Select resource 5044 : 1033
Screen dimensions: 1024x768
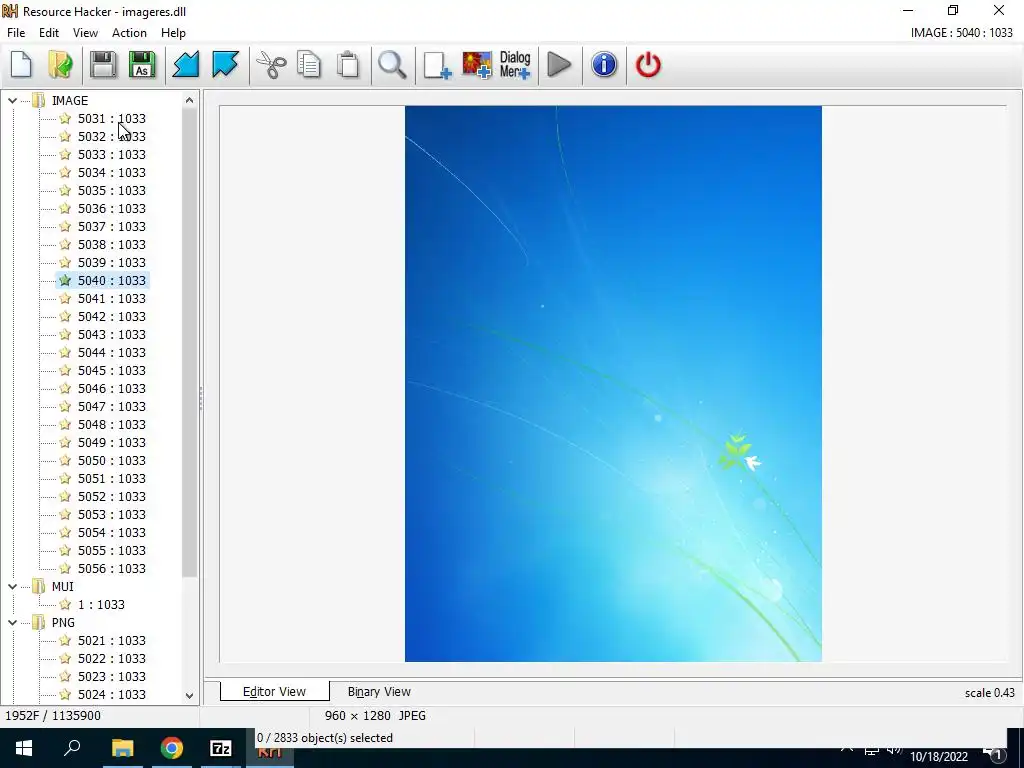(112, 353)
